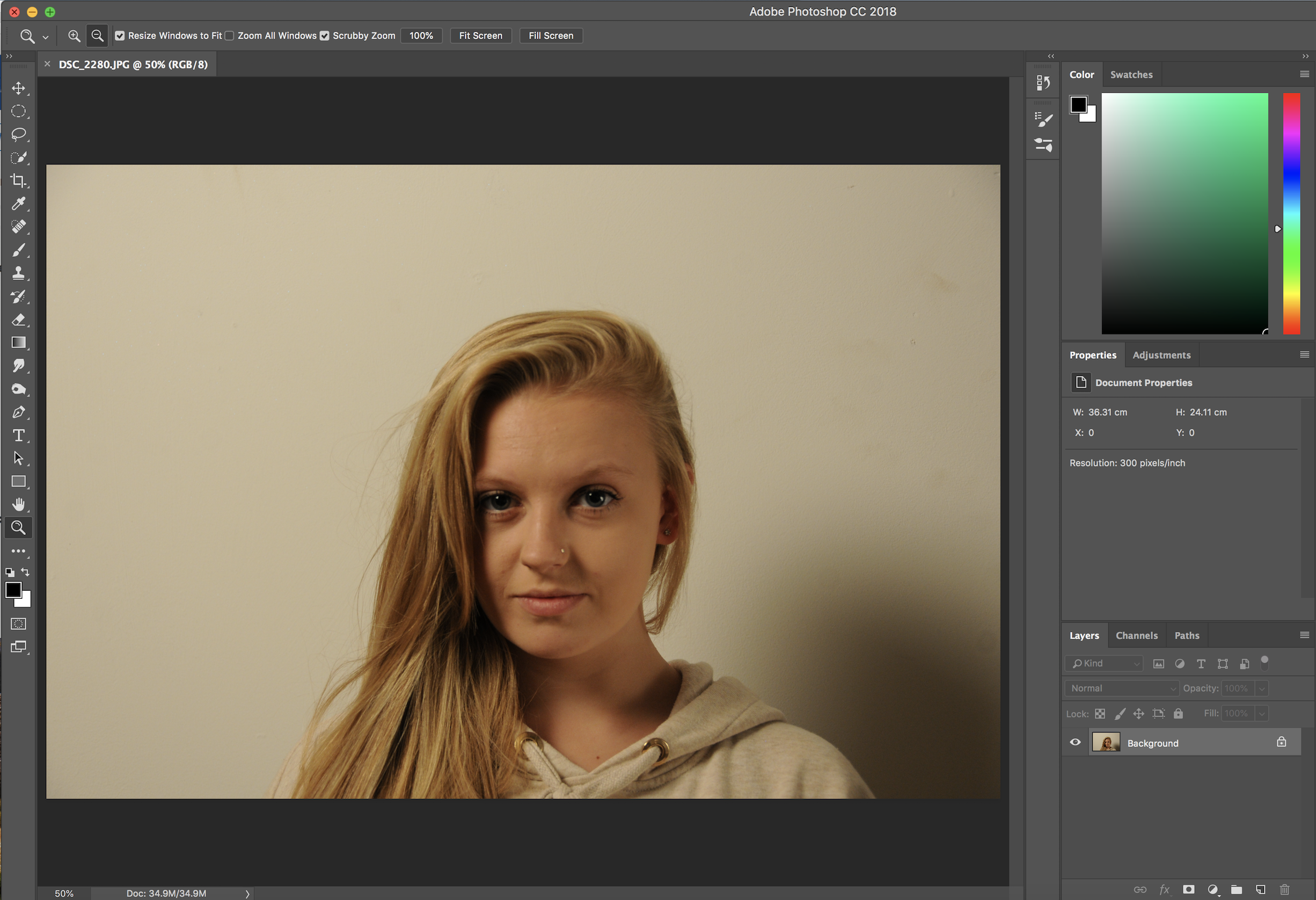Click the Fit Screen button

[x=480, y=35]
